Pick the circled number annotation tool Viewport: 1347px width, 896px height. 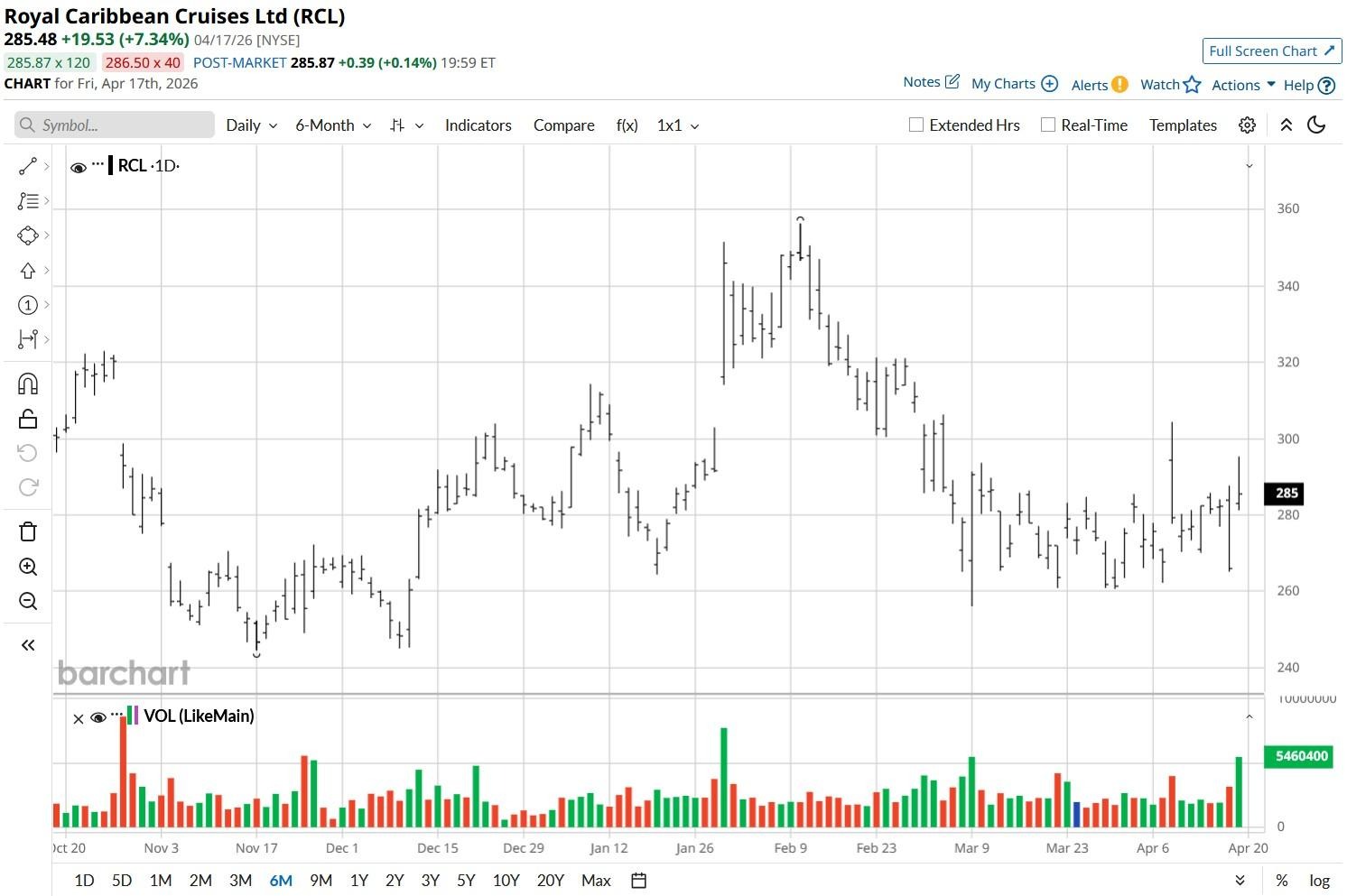coord(28,305)
